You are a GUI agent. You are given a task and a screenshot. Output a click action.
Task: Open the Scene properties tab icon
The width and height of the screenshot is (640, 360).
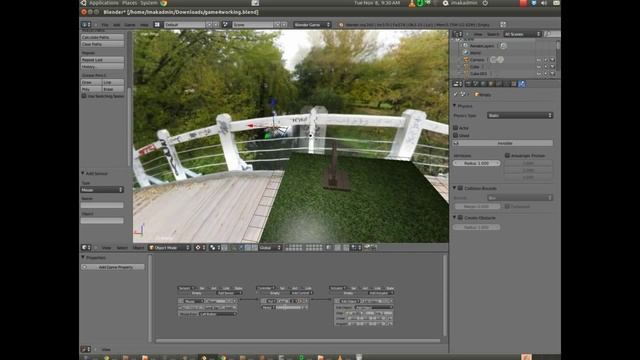click(x=476, y=84)
